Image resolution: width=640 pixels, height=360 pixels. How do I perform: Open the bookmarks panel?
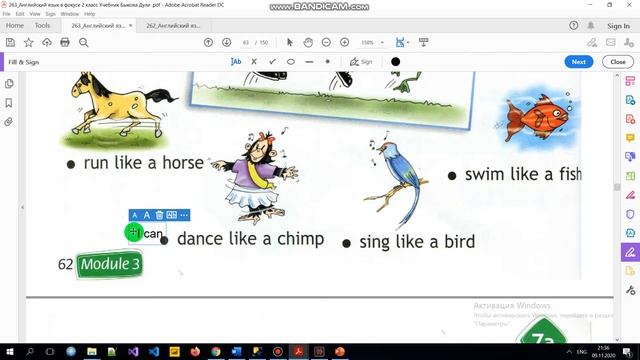click(x=9, y=103)
